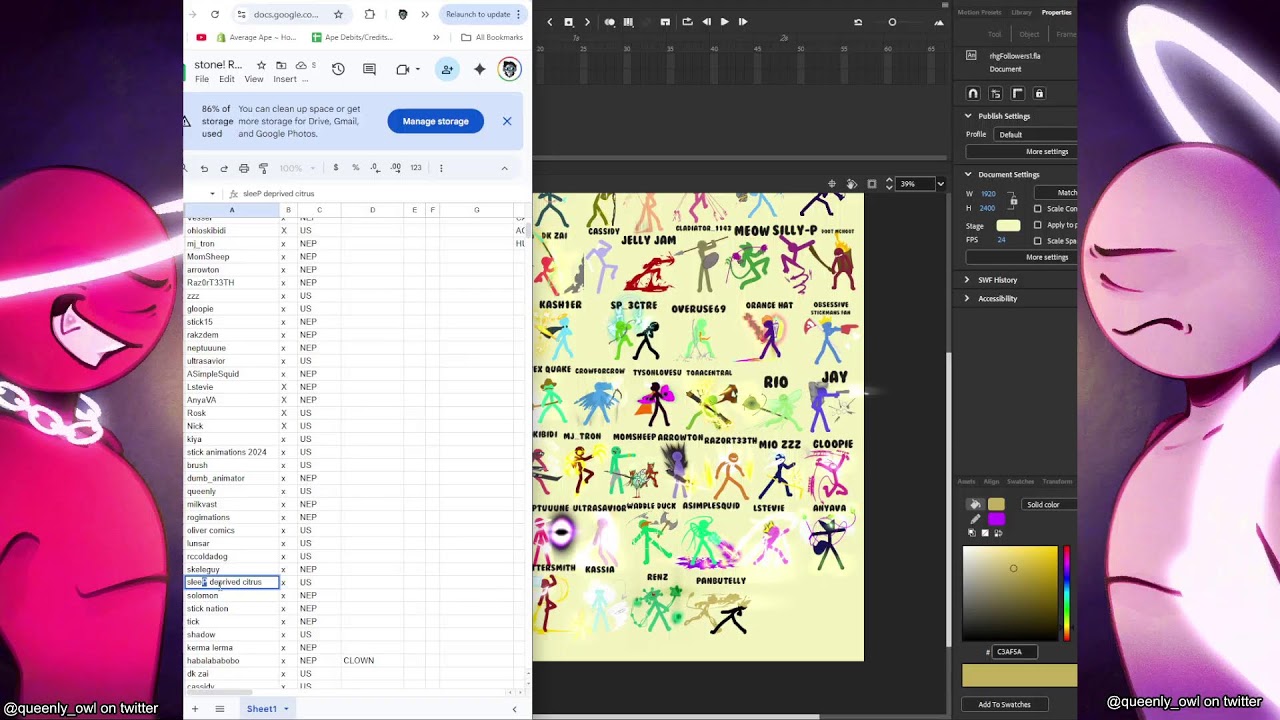The image size is (1280, 720).
Task: Enable Scale Spans checkbox
Action: [x=1038, y=241]
